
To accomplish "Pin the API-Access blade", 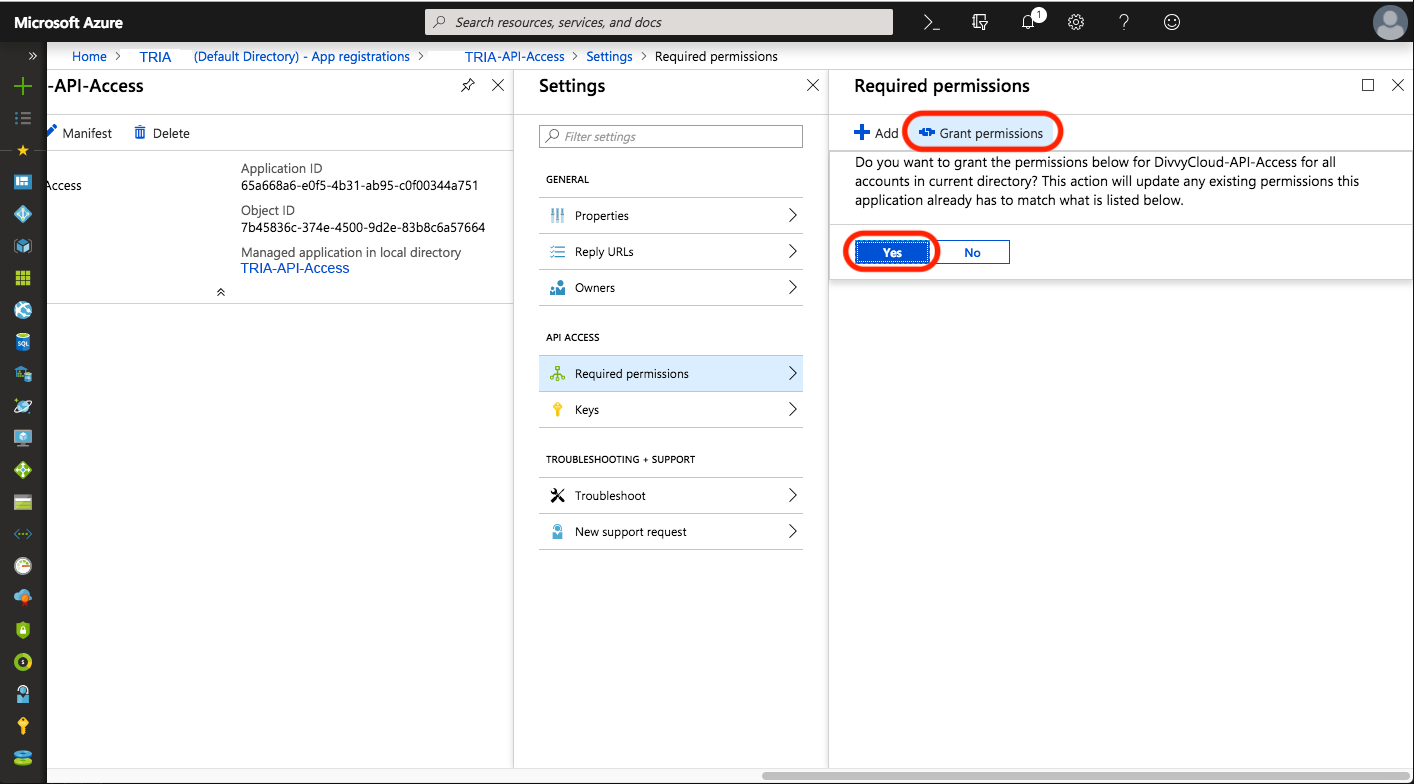I will tap(467, 86).
